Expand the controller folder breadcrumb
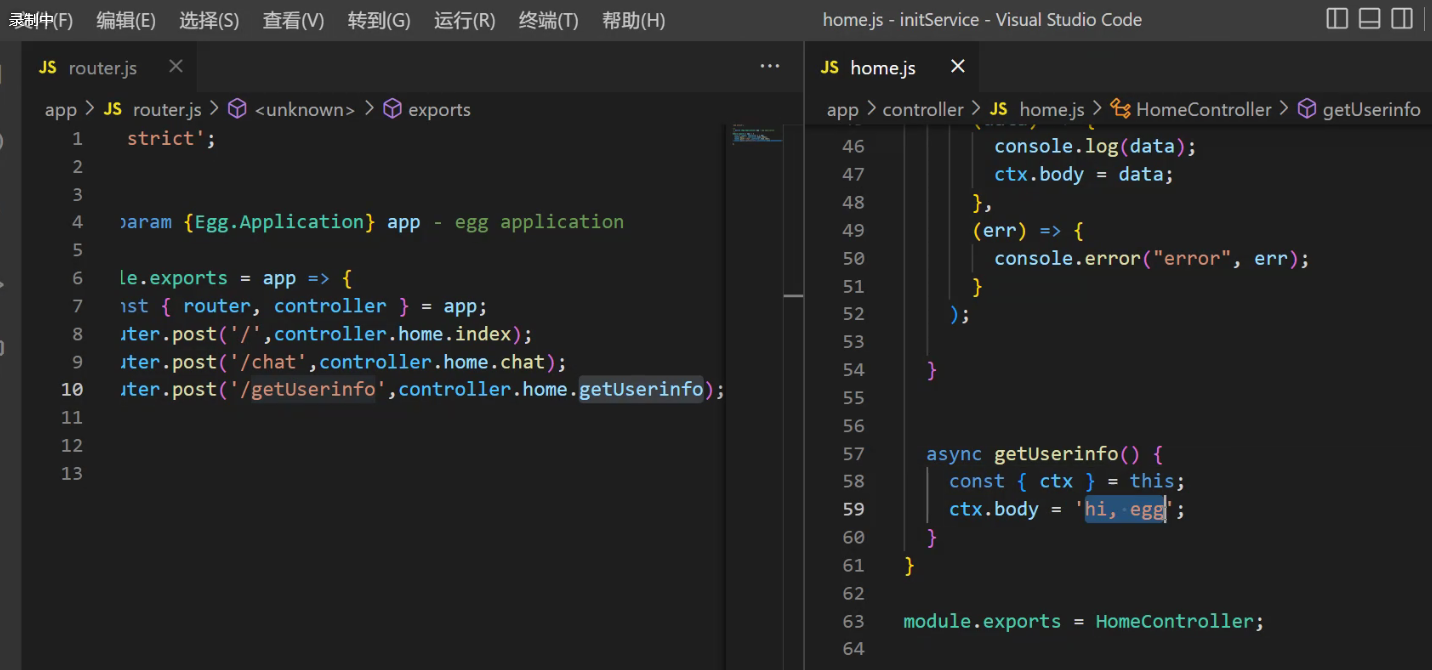 [x=923, y=110]
